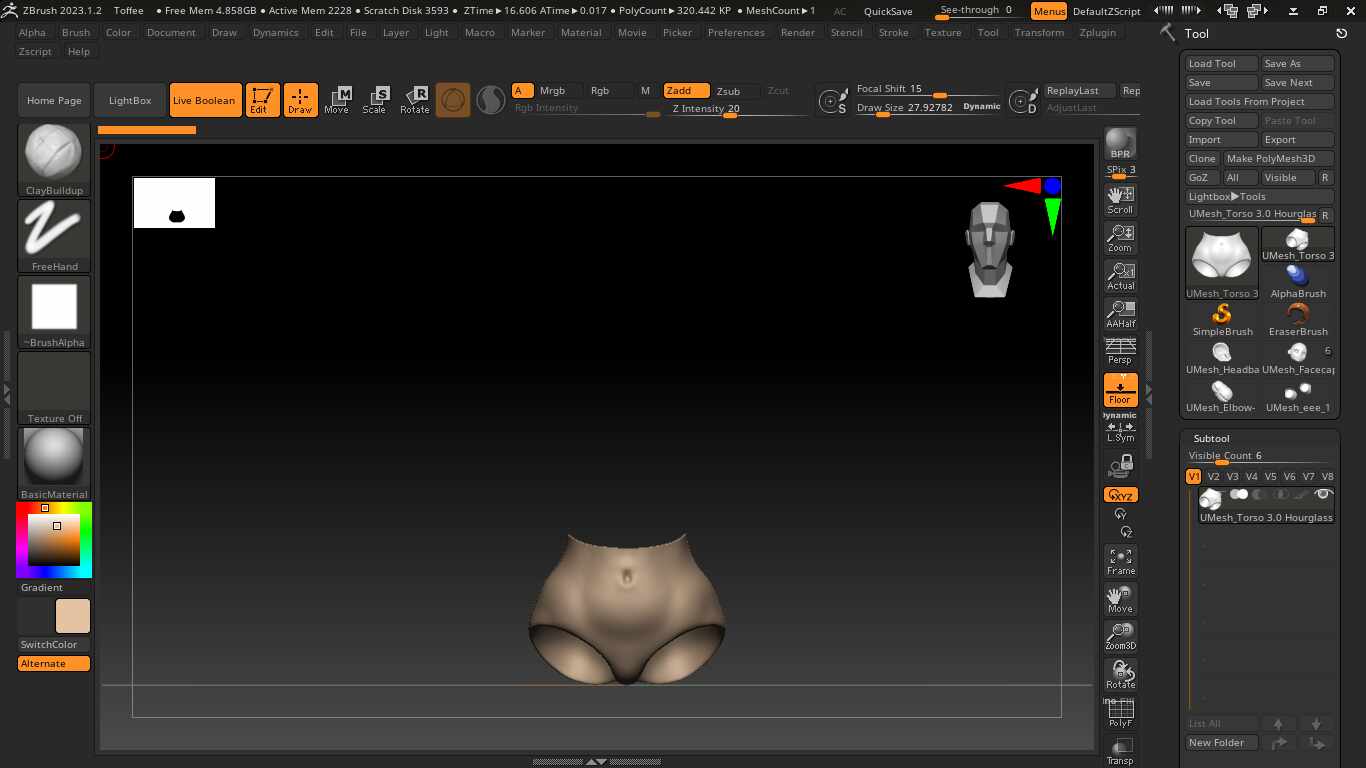Image resolution: width=1366 pixels, height=768 pixels.
Task: Select the Move transform tool
Action: point(337,100)
